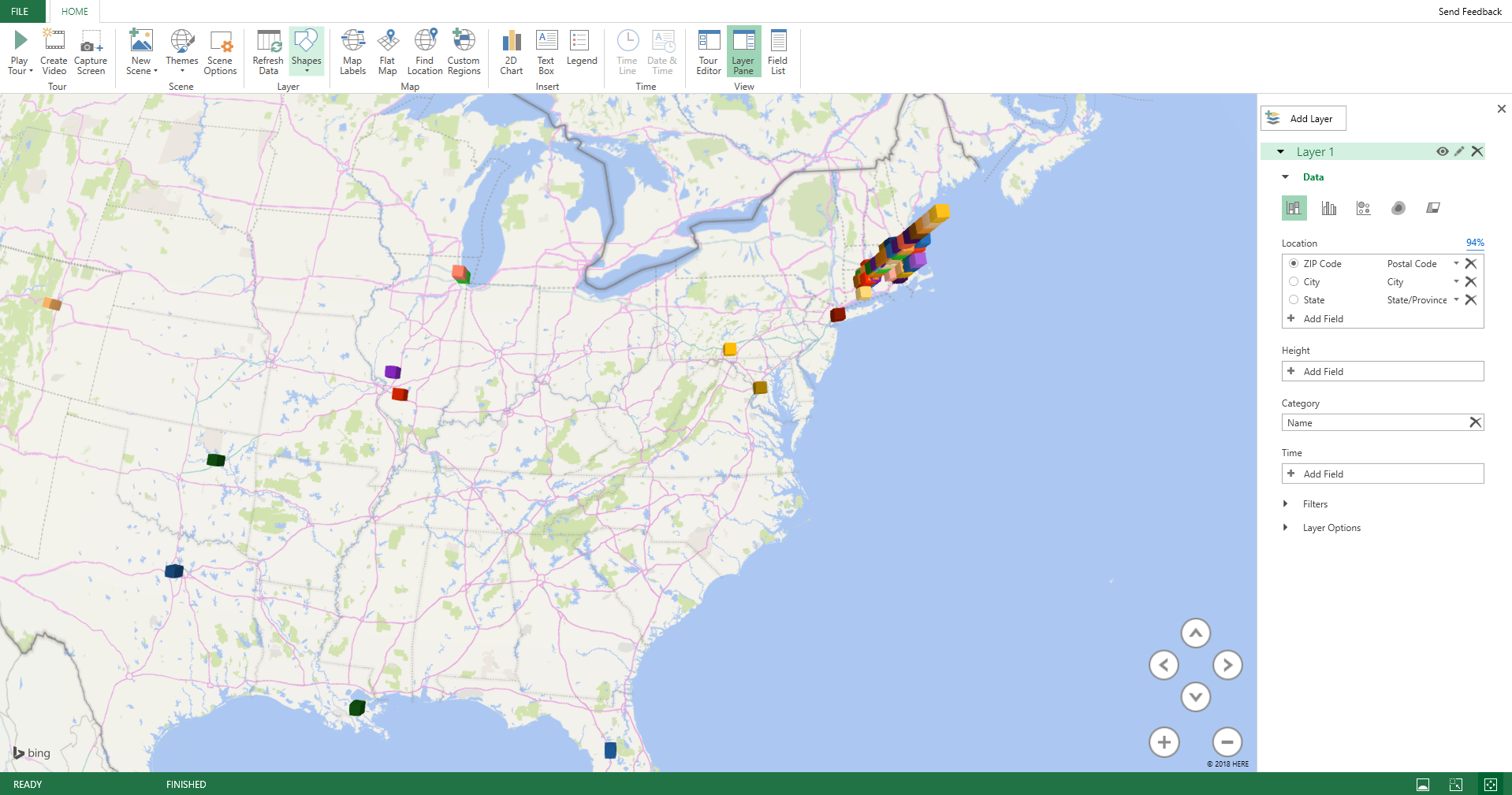Toggle visibility of Layer 1
Screen dimensions: 1512x795
1442,150
